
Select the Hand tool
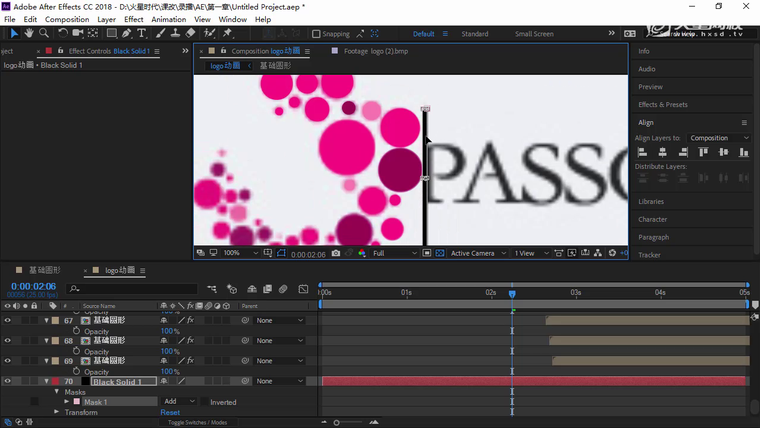click(29, 33)
